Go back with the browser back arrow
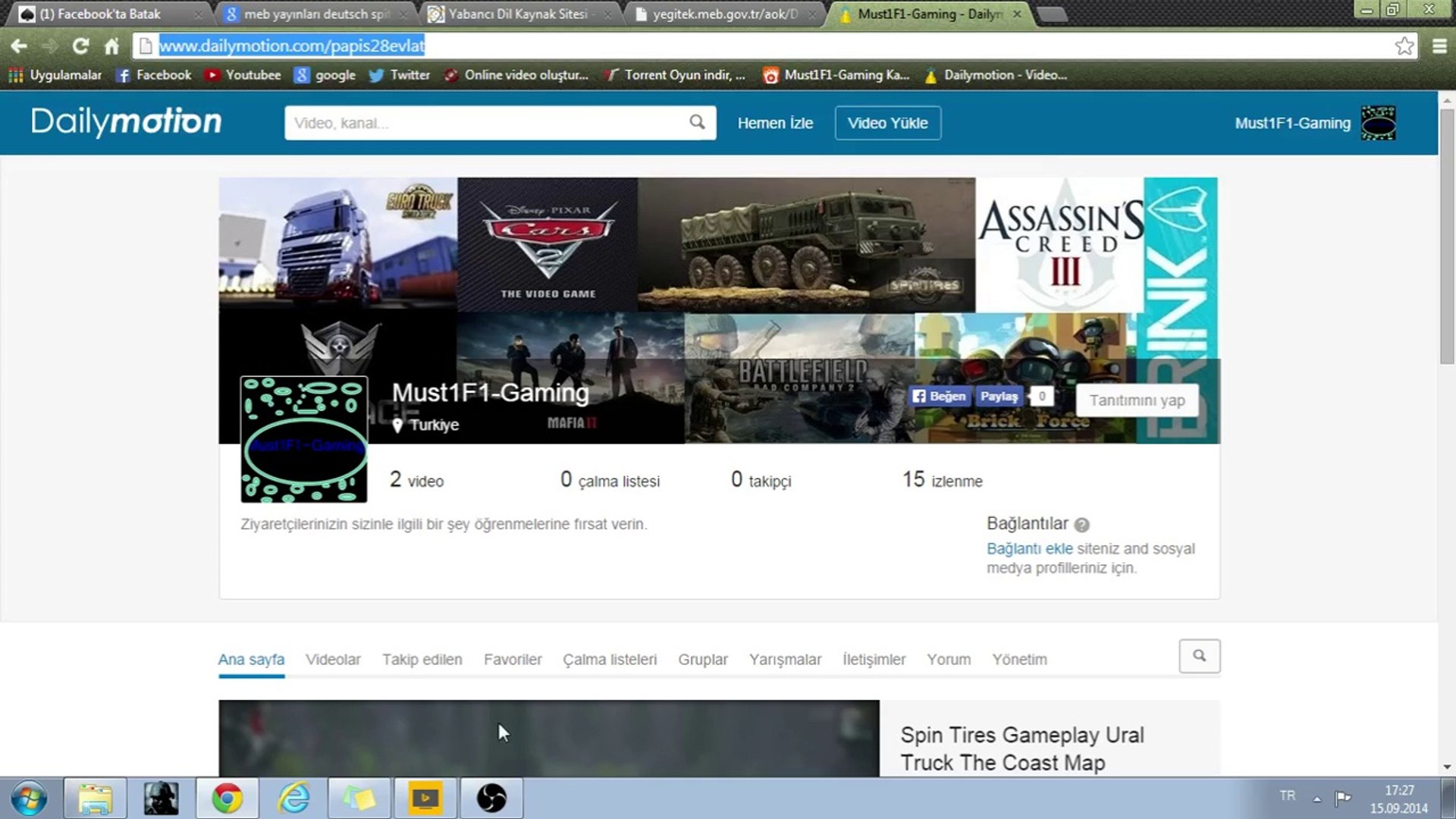This screenshot has width=1456, height=819. tap(19, 46)
